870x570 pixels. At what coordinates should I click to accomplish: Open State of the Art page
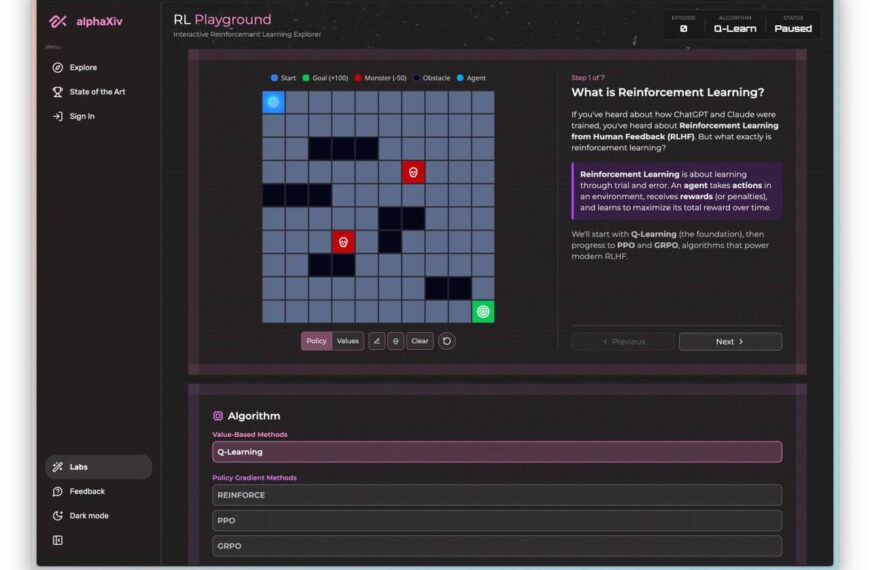(97, 92)
